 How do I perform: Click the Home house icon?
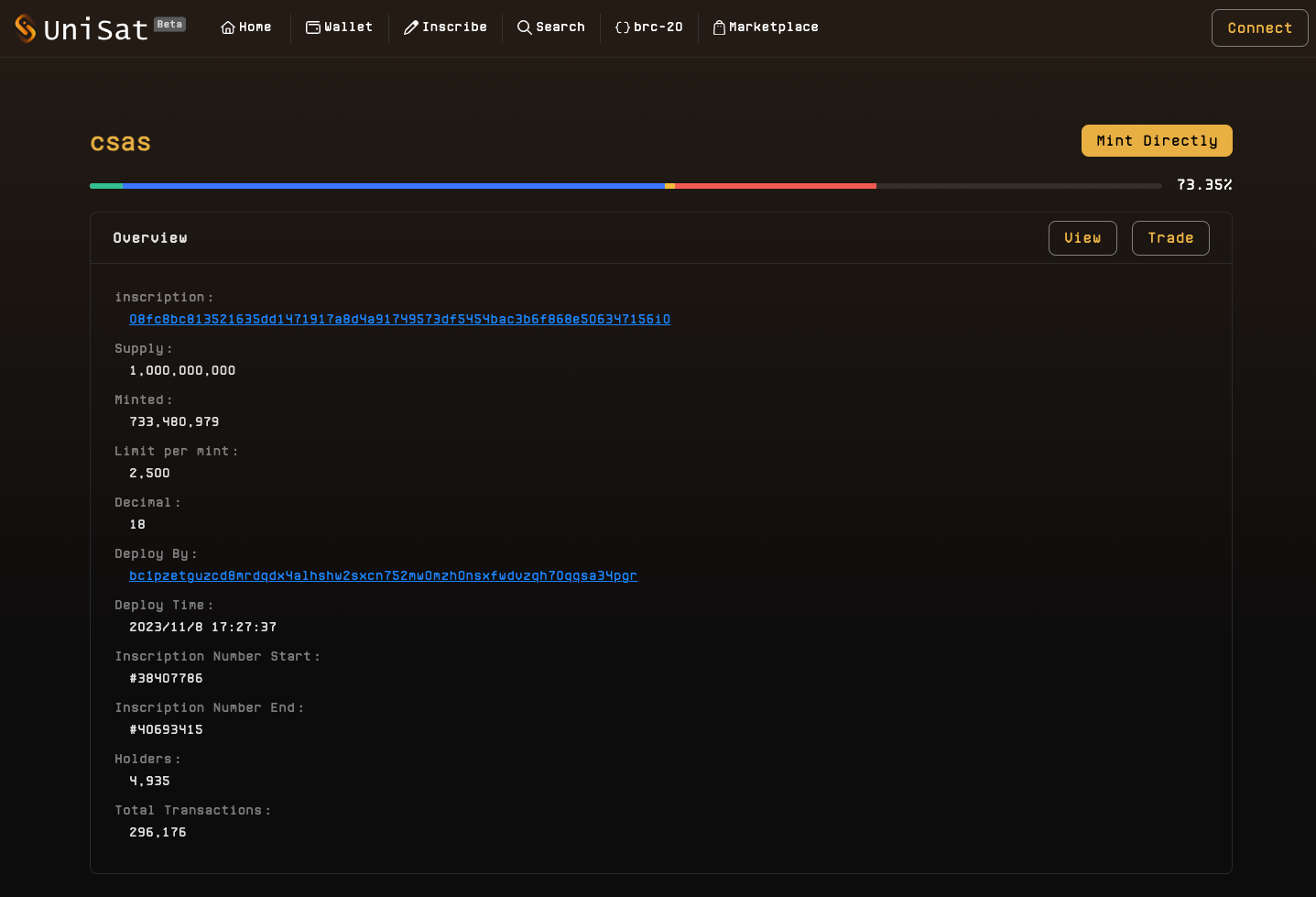228,27
